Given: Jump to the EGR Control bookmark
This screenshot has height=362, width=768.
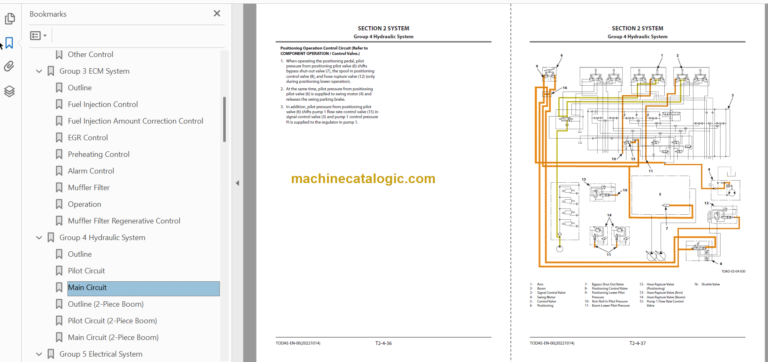Looking at the screenshot, I should coord(88,138).
